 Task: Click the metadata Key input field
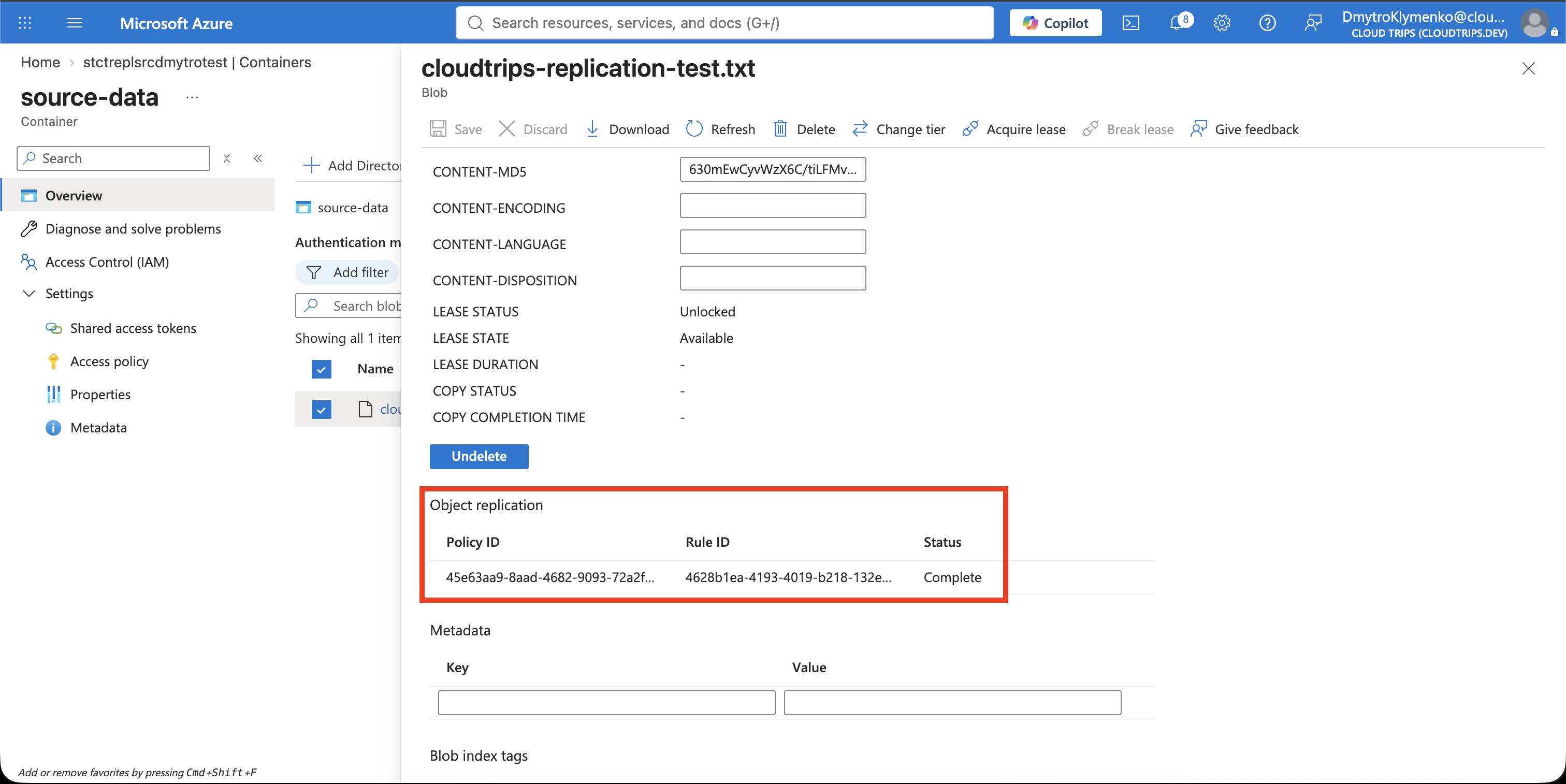(607, 703)
